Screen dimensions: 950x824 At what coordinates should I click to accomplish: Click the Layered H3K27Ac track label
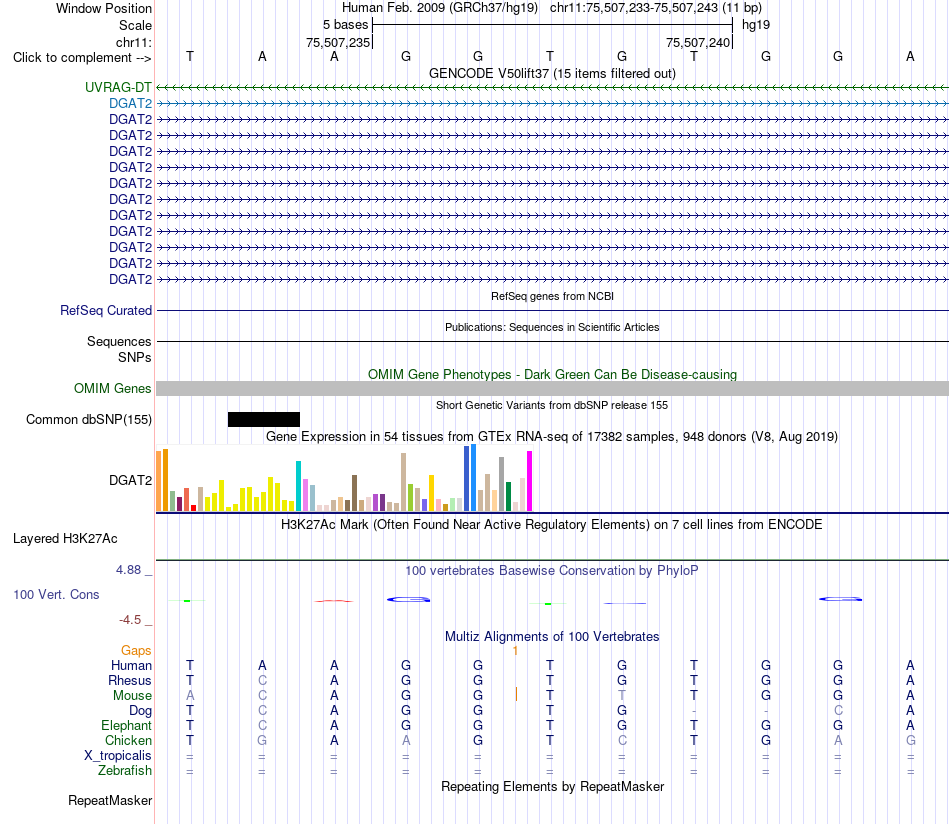click(x=65, y=539)
